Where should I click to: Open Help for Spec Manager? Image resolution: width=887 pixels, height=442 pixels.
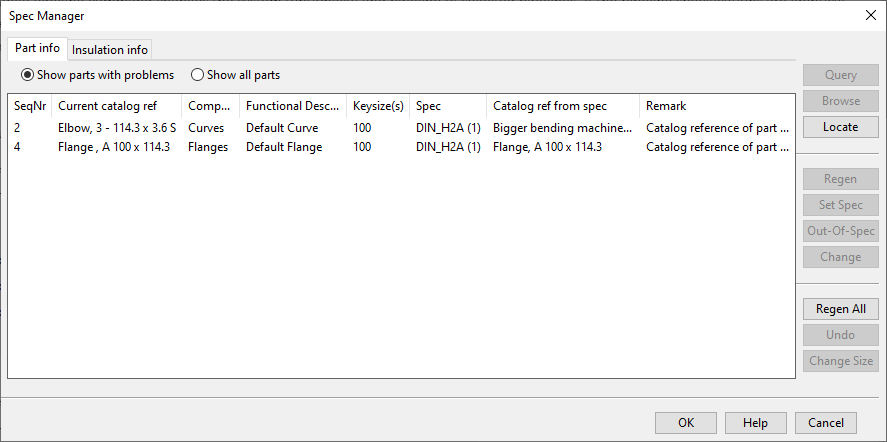(755, 423)
